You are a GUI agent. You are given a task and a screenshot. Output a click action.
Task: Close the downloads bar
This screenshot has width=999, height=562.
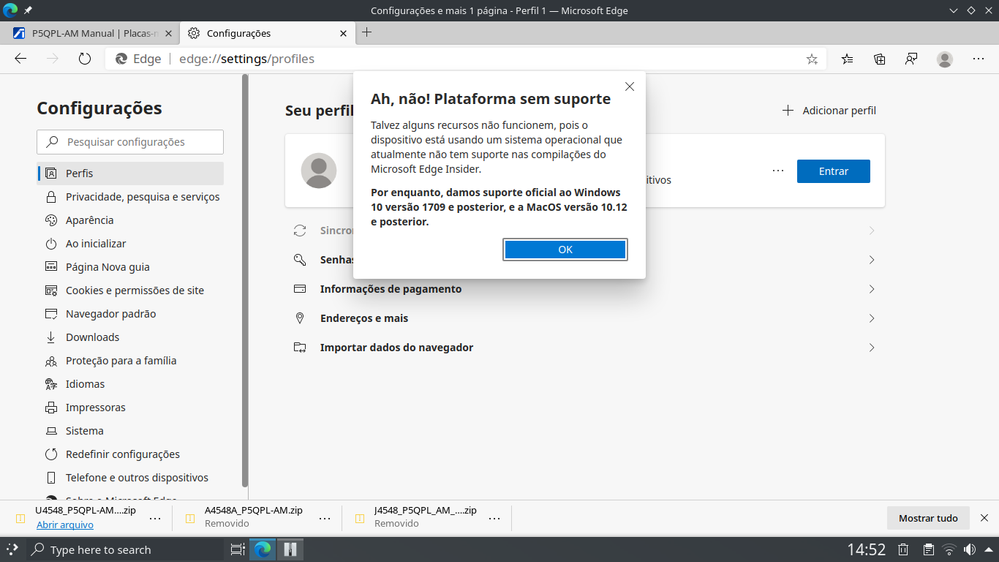(984, 518)
